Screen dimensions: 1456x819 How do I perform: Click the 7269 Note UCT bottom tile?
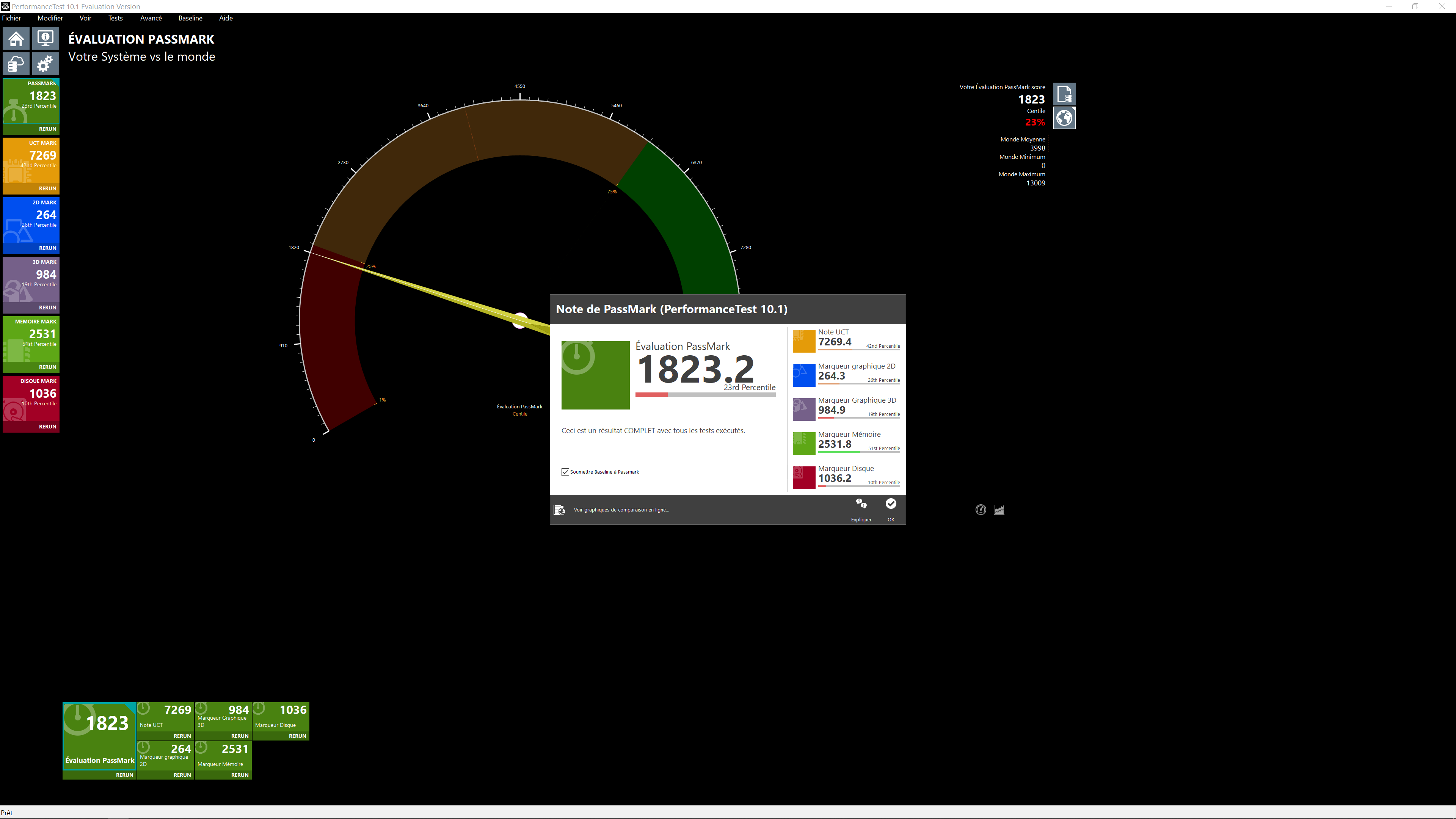click(x=166, y=717)
